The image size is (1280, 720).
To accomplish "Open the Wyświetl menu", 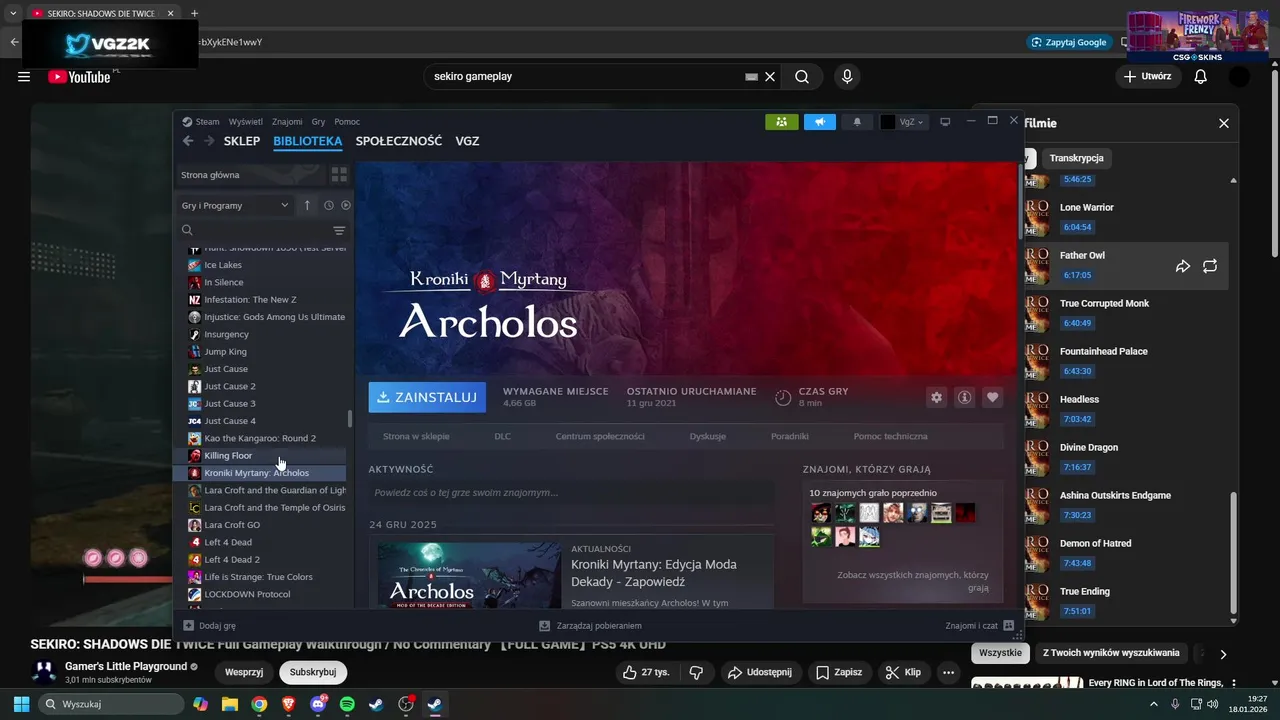I will point(246,122).
